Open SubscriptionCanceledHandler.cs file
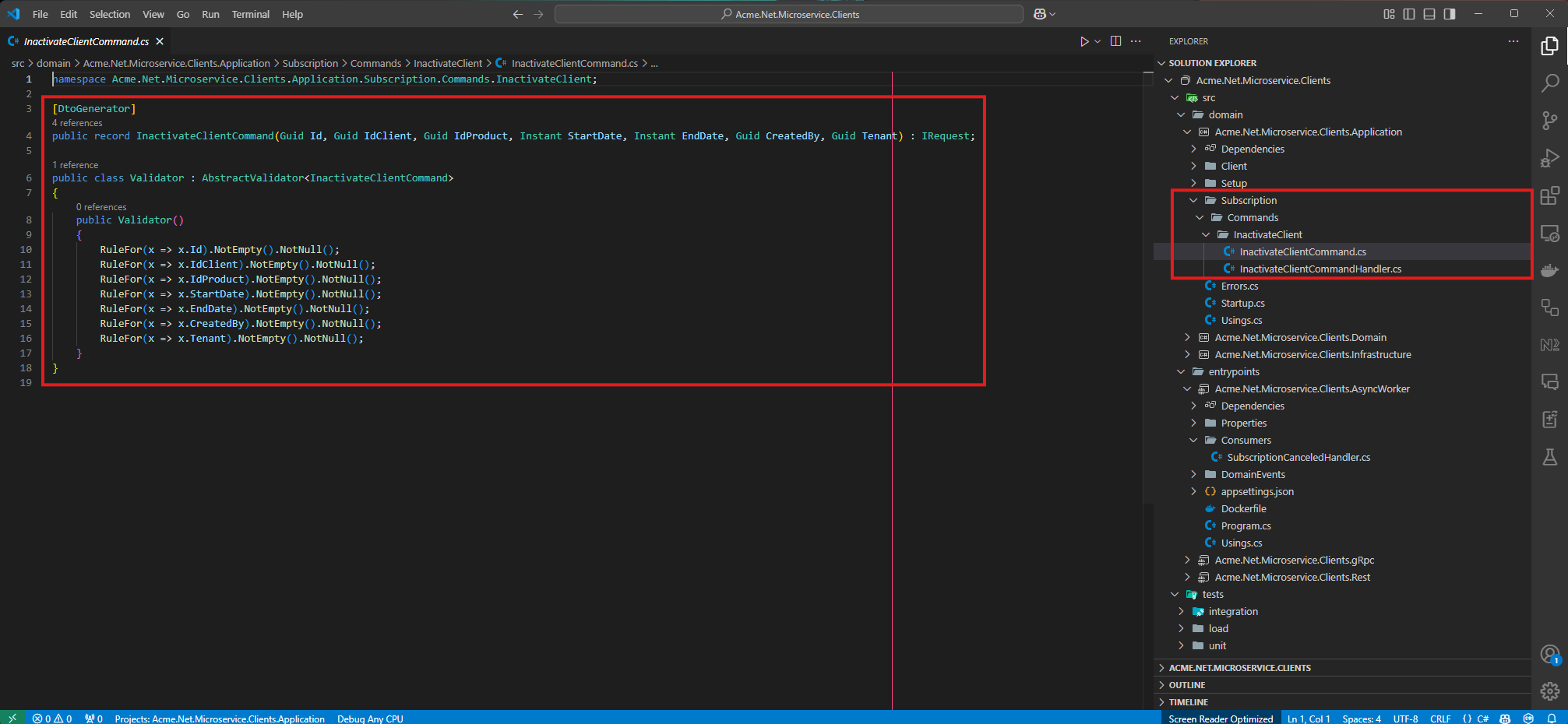 point(1298,457)
